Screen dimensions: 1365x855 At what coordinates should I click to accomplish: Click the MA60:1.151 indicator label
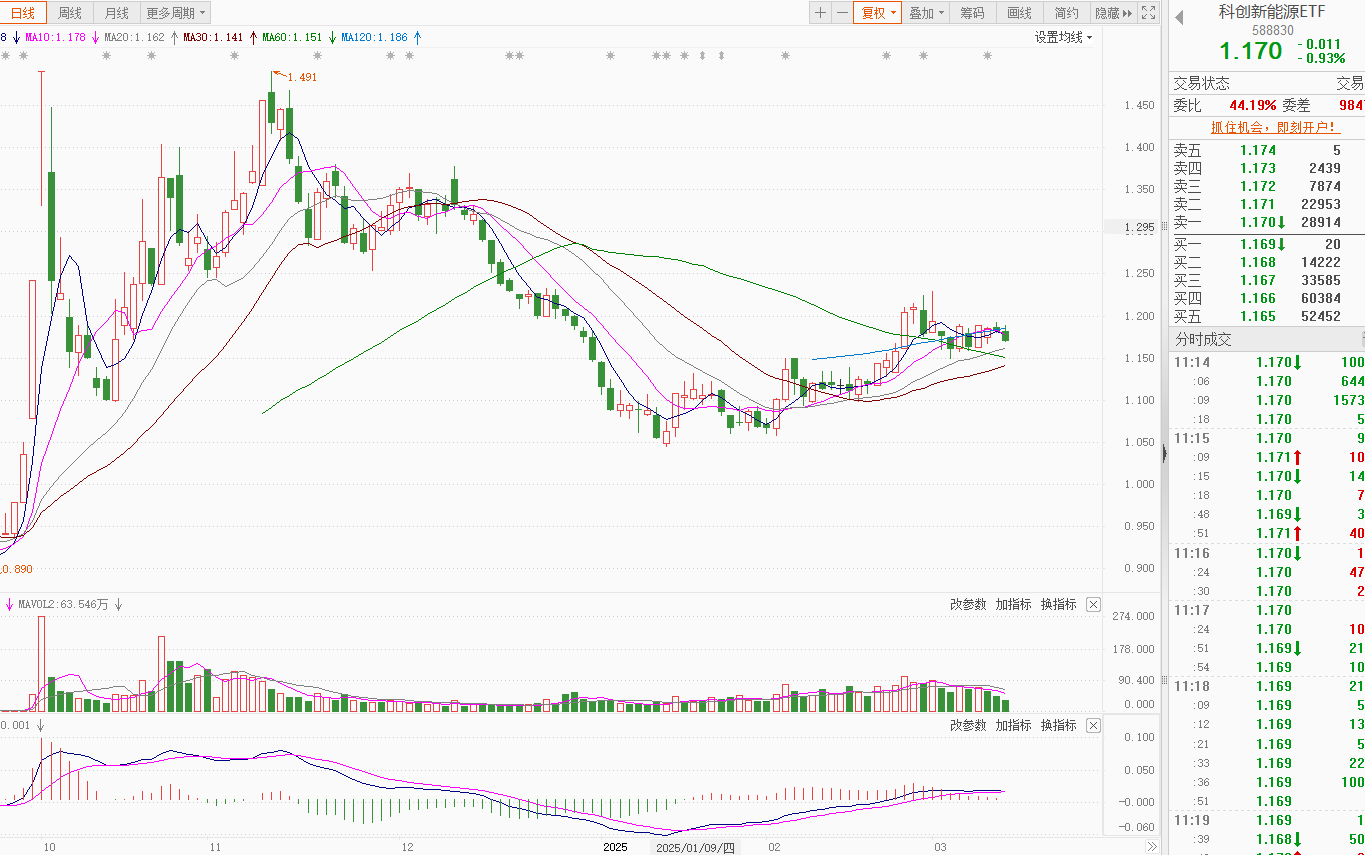click(292, 37)
